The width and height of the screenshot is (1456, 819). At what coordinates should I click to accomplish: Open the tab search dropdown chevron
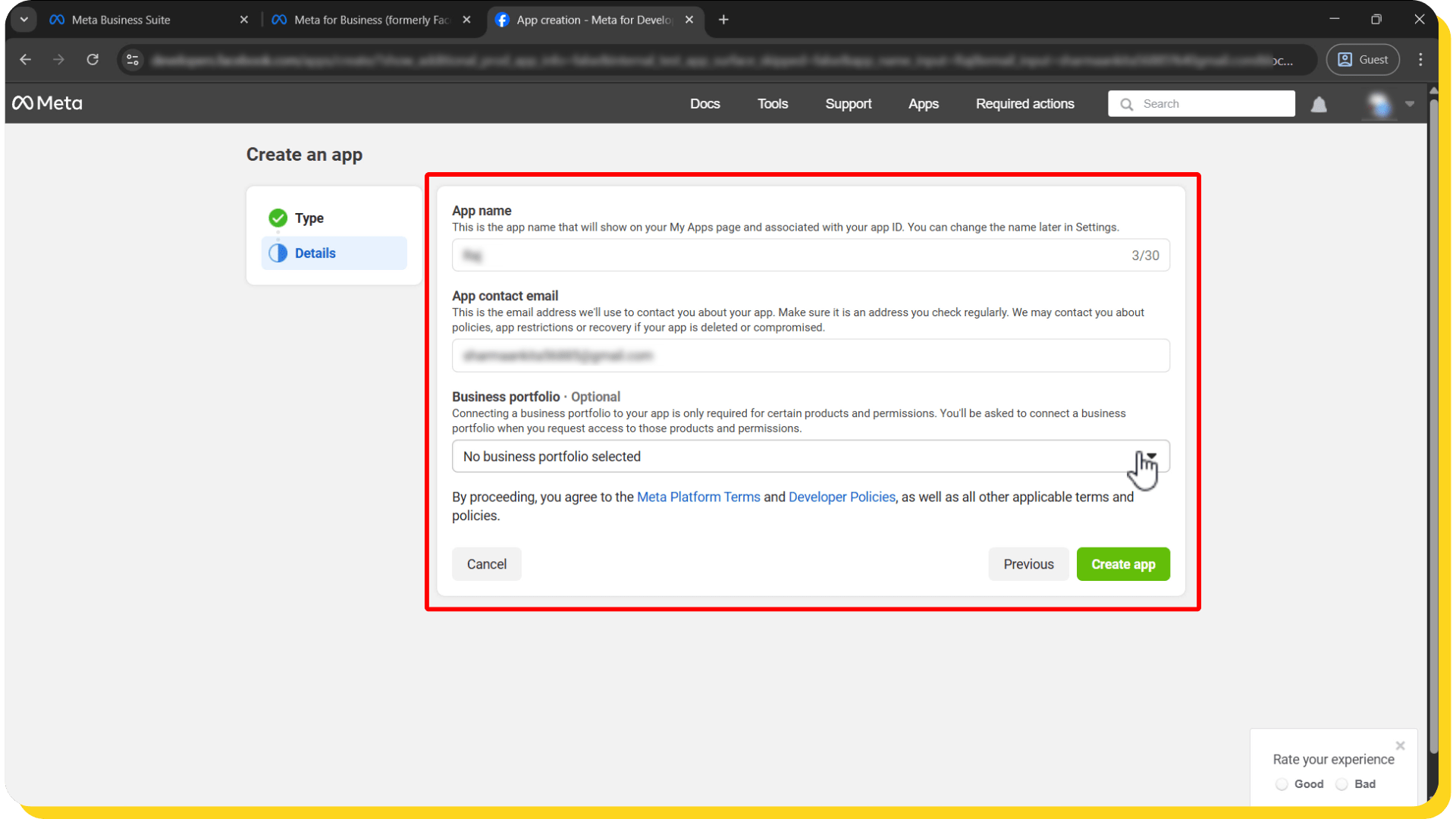24,20
